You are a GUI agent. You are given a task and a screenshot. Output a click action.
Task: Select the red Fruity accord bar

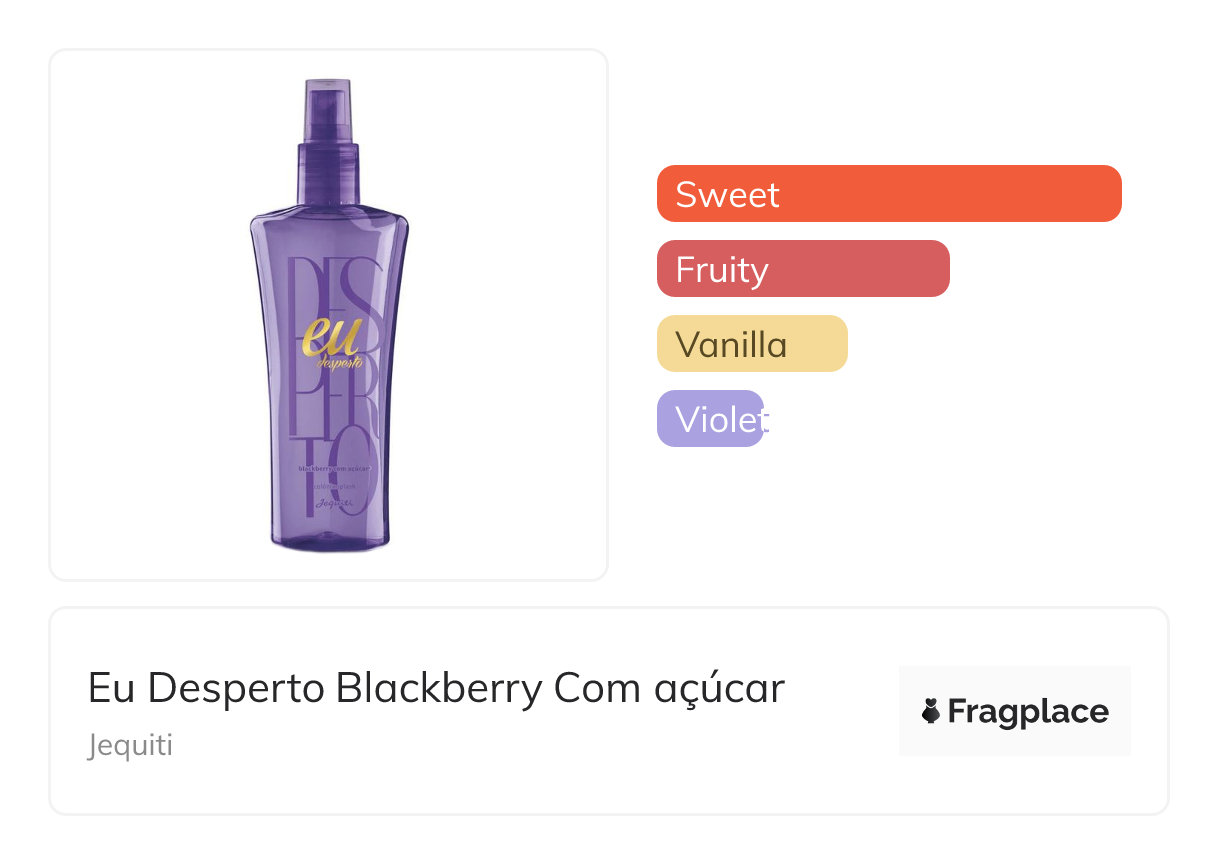point(860,268)
